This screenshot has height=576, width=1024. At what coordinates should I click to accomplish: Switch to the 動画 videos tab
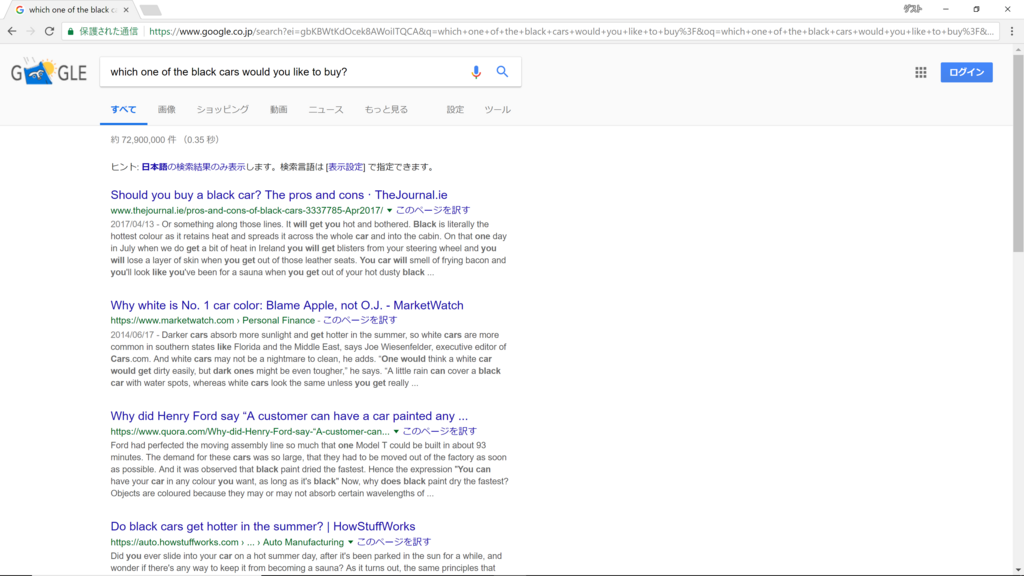(x=279, y=110)
